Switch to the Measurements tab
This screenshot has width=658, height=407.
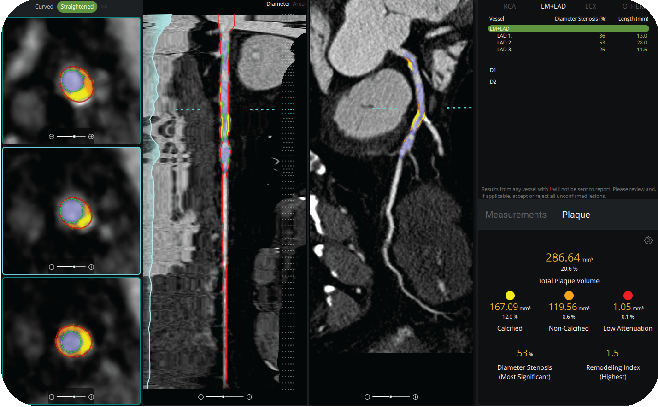516,215
